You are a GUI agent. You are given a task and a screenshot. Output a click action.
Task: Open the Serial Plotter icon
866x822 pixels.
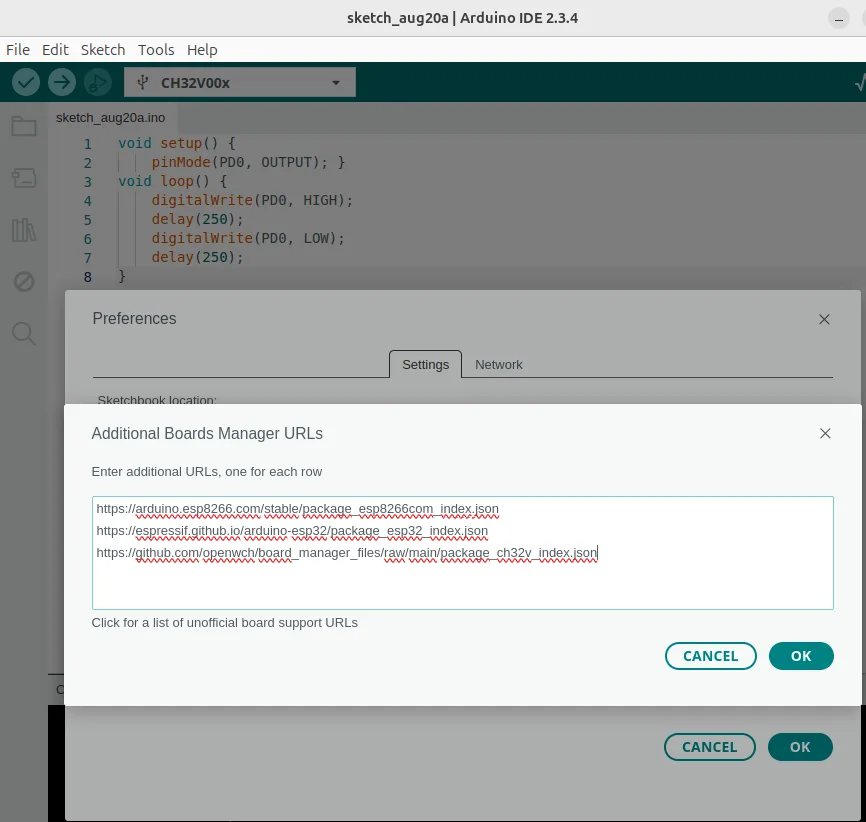[860, 83]
